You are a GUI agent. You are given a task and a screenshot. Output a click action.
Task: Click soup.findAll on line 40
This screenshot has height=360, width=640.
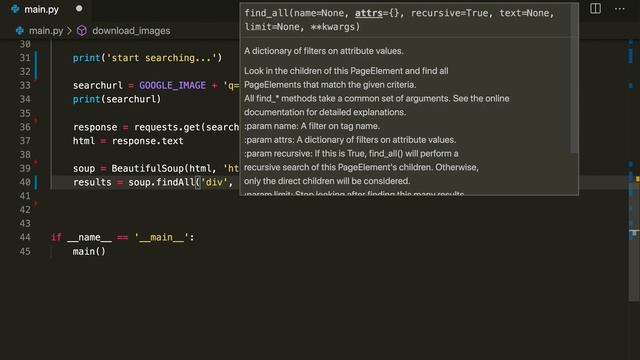pyautogui.click(x=161, y=182)
